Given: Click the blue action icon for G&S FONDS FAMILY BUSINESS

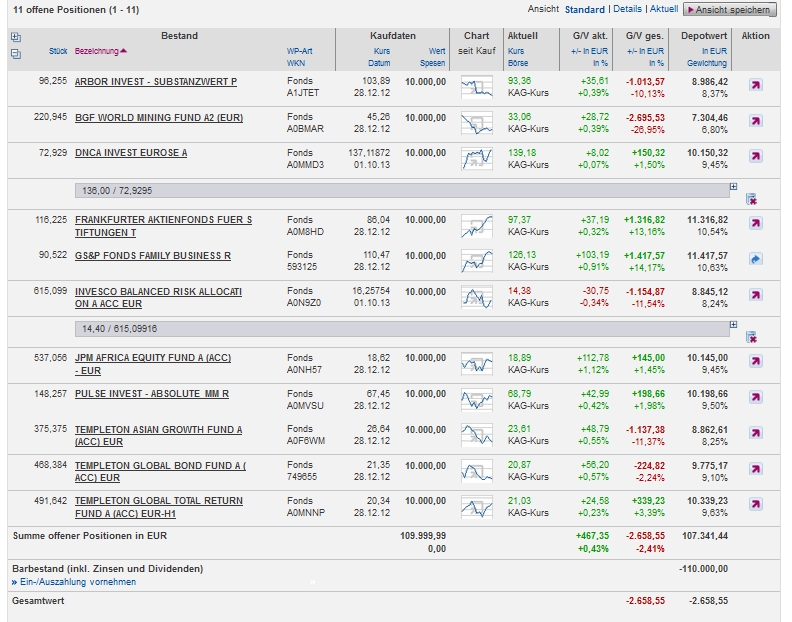Looking at the screenshot, I should point(755,260).
